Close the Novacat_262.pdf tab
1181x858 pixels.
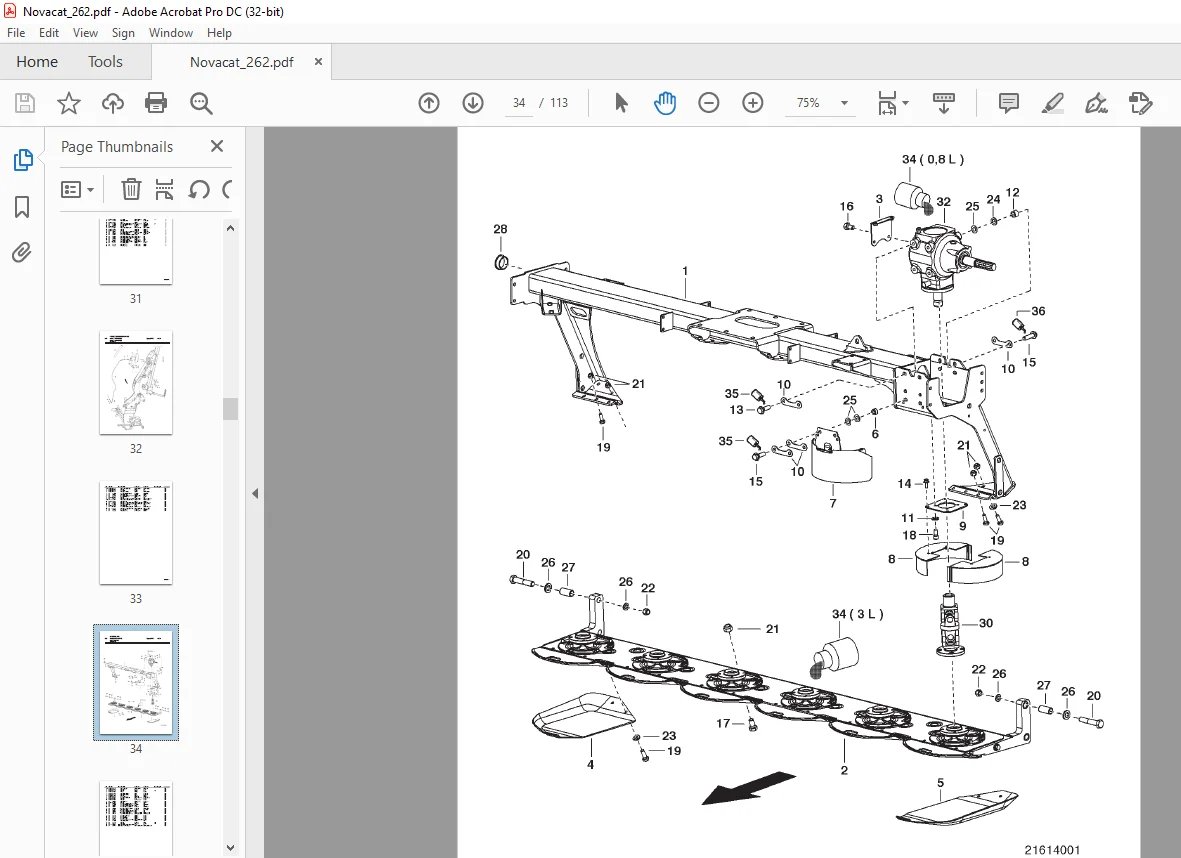pos(319,62)
